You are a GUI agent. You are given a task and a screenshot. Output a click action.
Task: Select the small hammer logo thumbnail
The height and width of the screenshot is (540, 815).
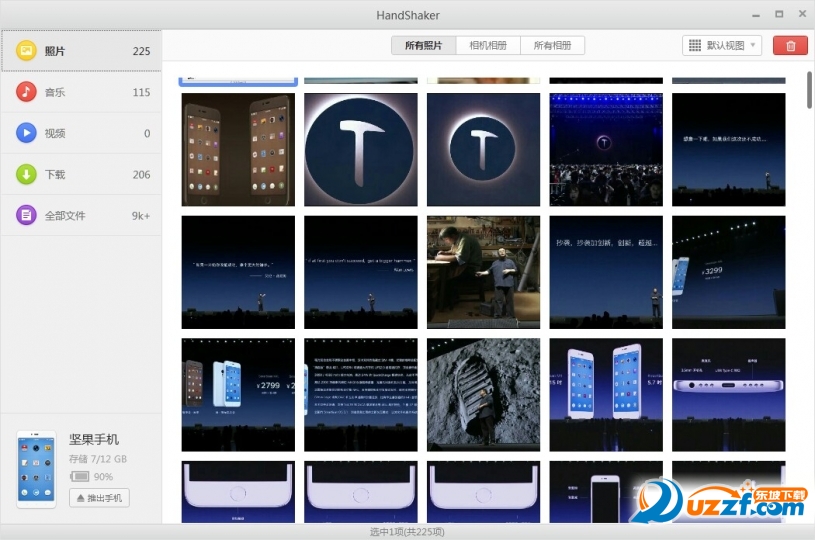pyautogui.click(x=483, y=150)
